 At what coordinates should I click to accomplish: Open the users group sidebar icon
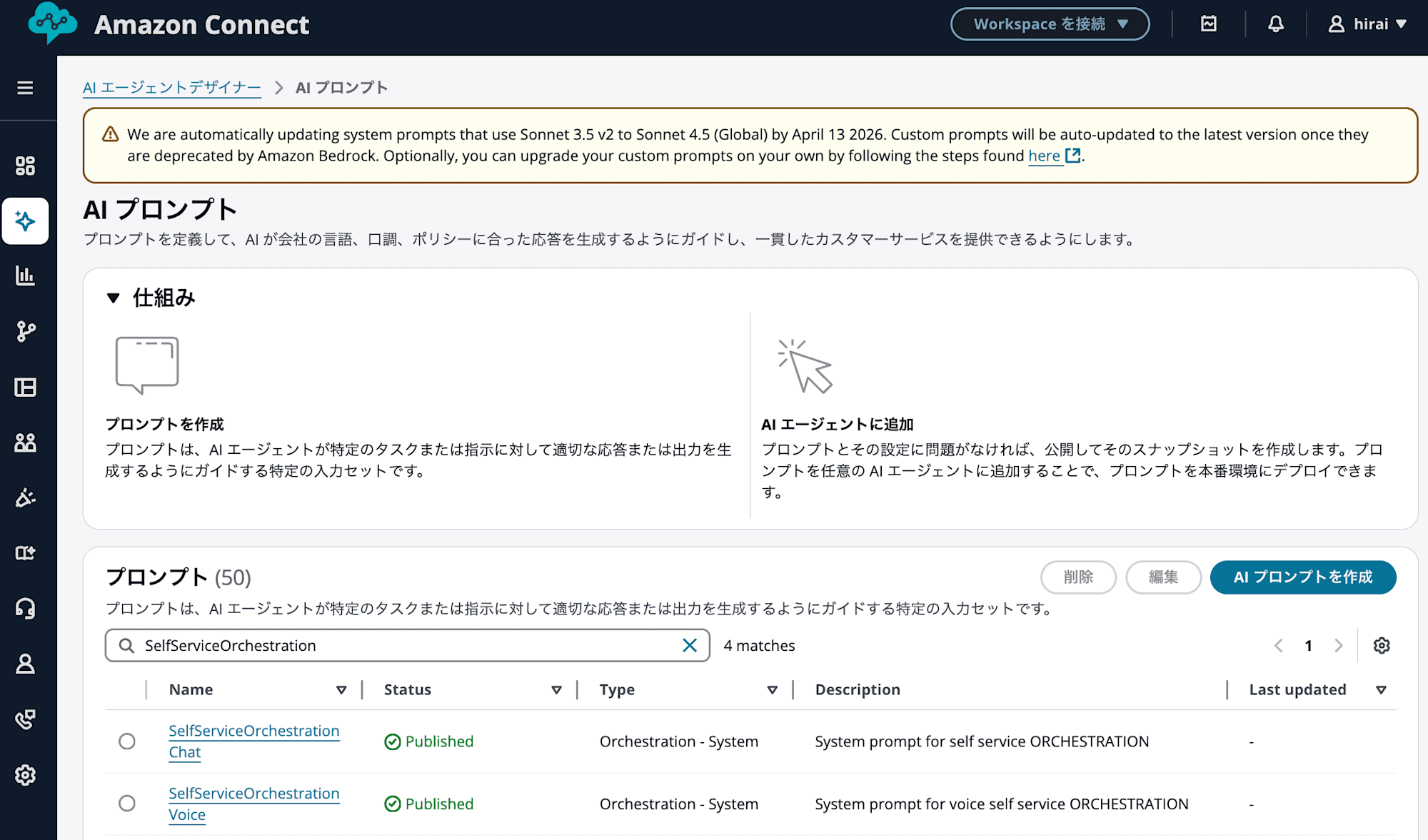(25, 442)
